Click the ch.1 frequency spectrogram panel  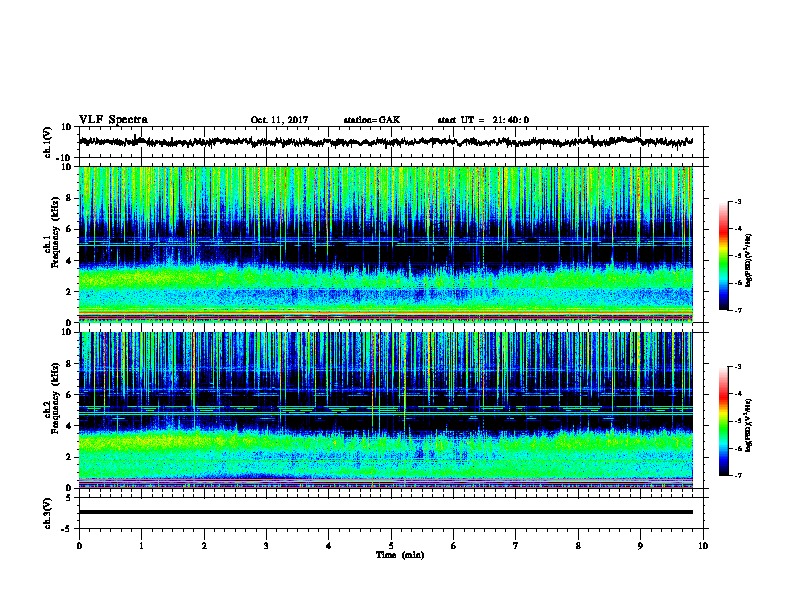[385, 244]
